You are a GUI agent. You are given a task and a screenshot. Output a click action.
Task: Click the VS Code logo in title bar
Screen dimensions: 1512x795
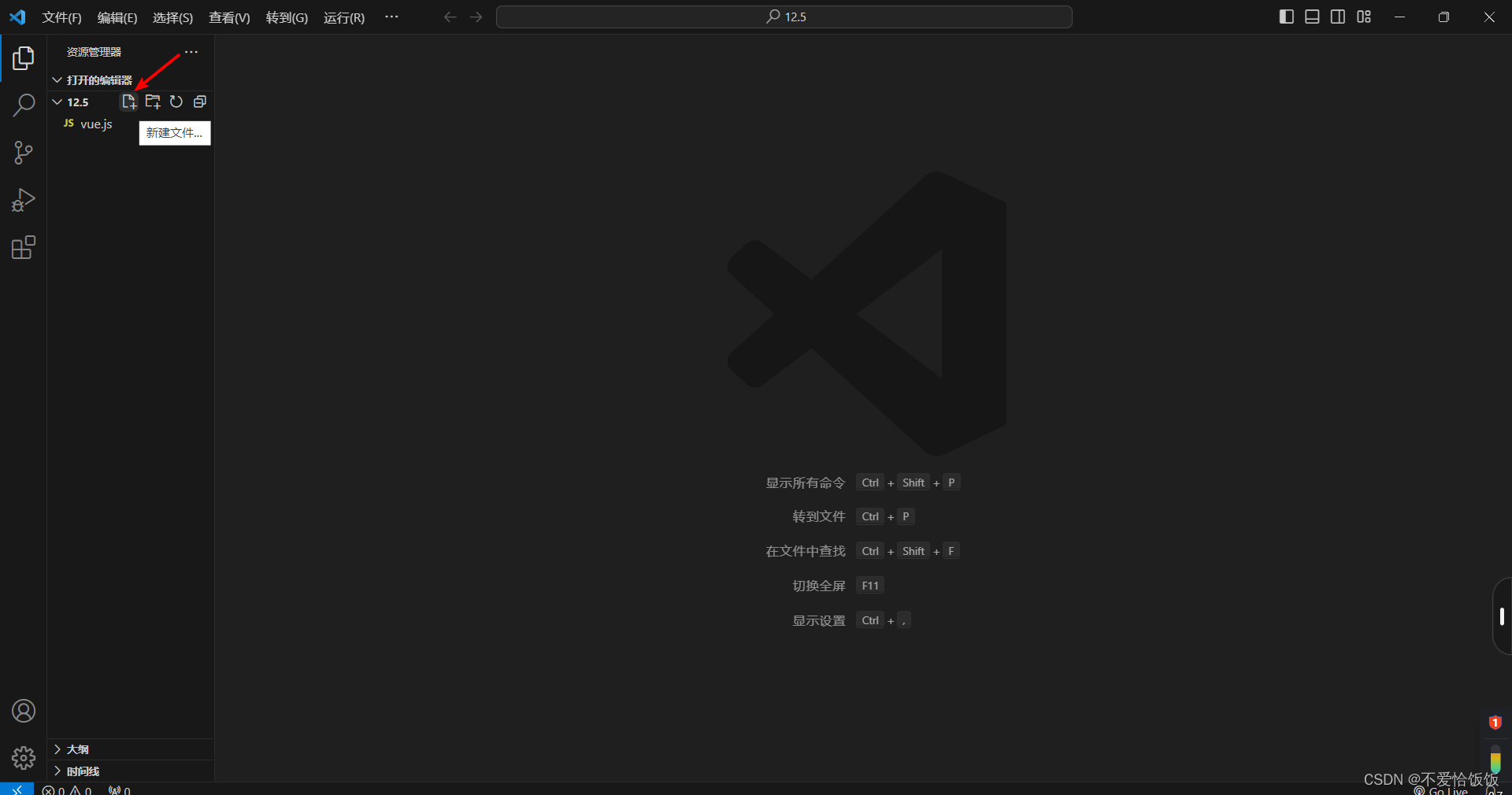(17, 17)
